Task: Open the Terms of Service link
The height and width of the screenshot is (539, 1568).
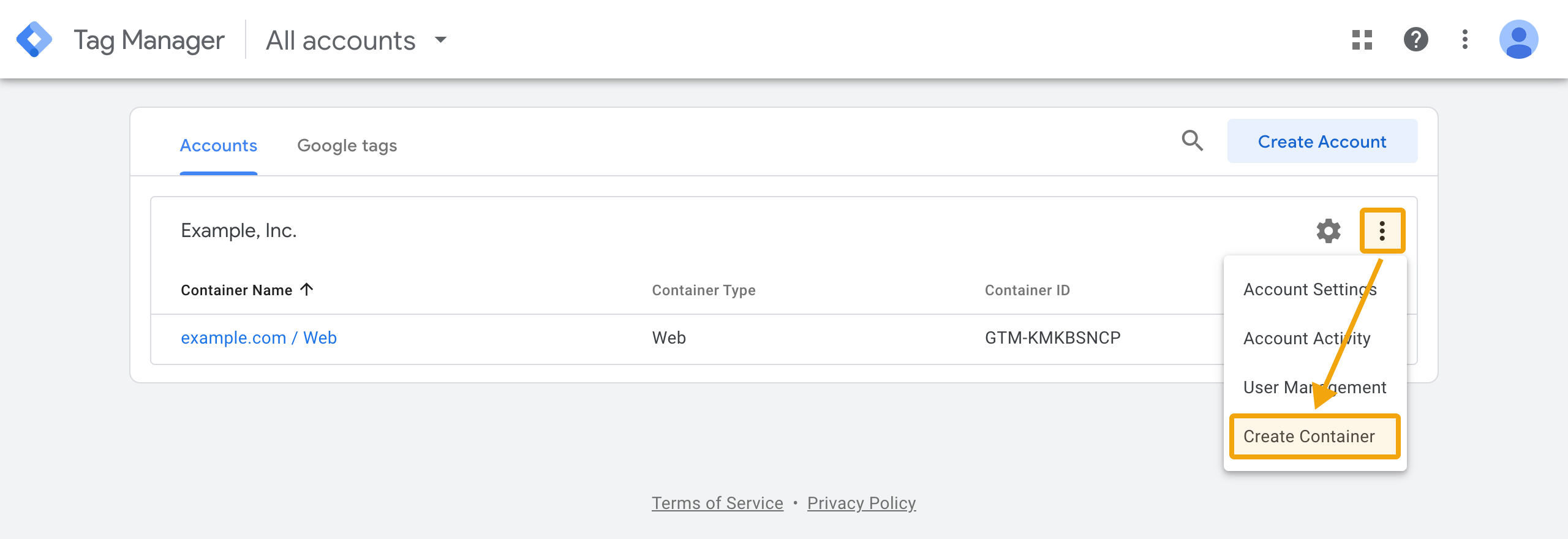Action: tap(717, 503)
